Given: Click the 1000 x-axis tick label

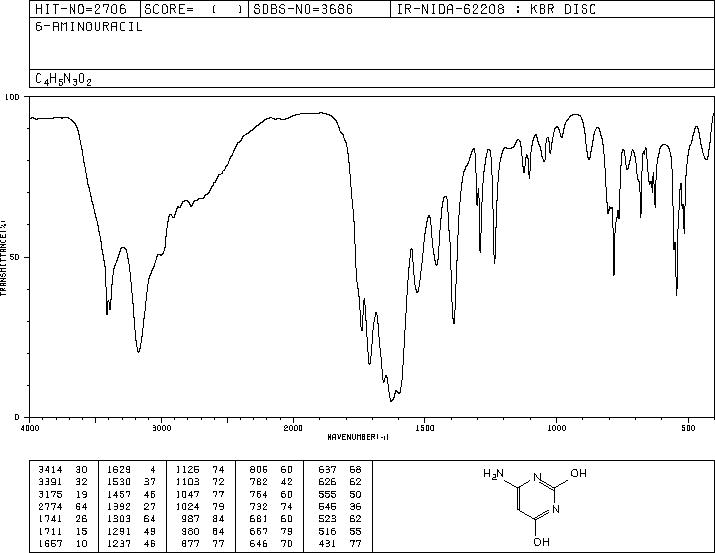Looking at the screenshot, I should coord(557,428).
